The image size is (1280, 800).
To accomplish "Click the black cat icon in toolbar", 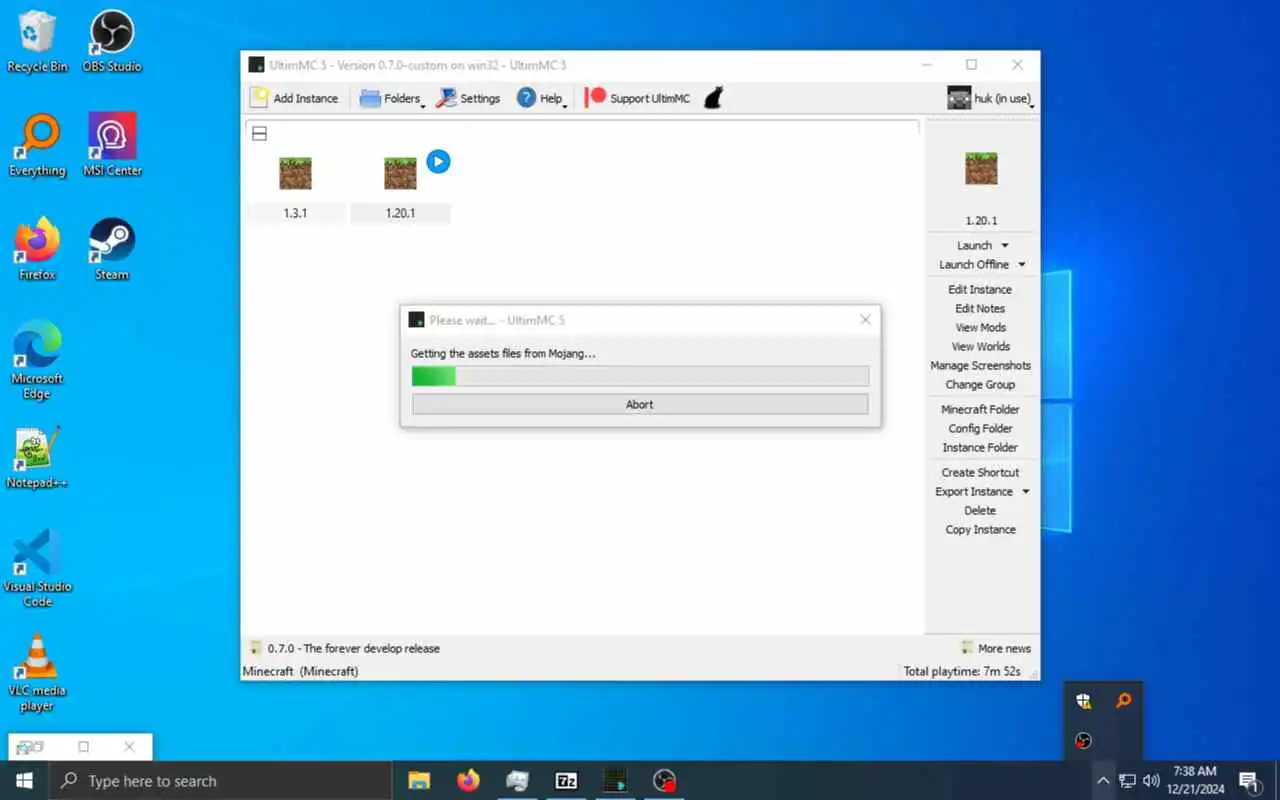I will coord(713,98).
